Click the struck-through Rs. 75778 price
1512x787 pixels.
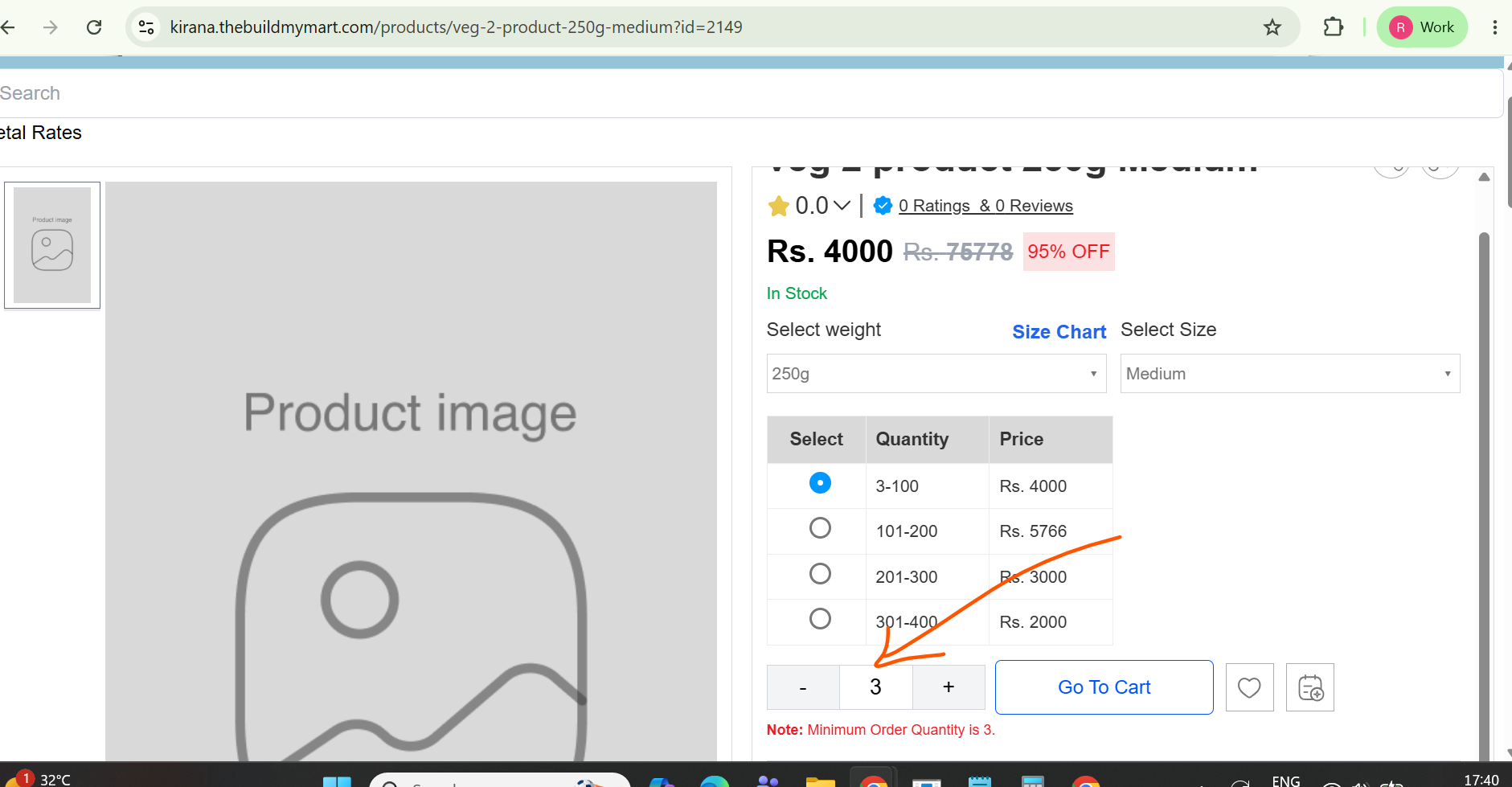tap(958, 252)
